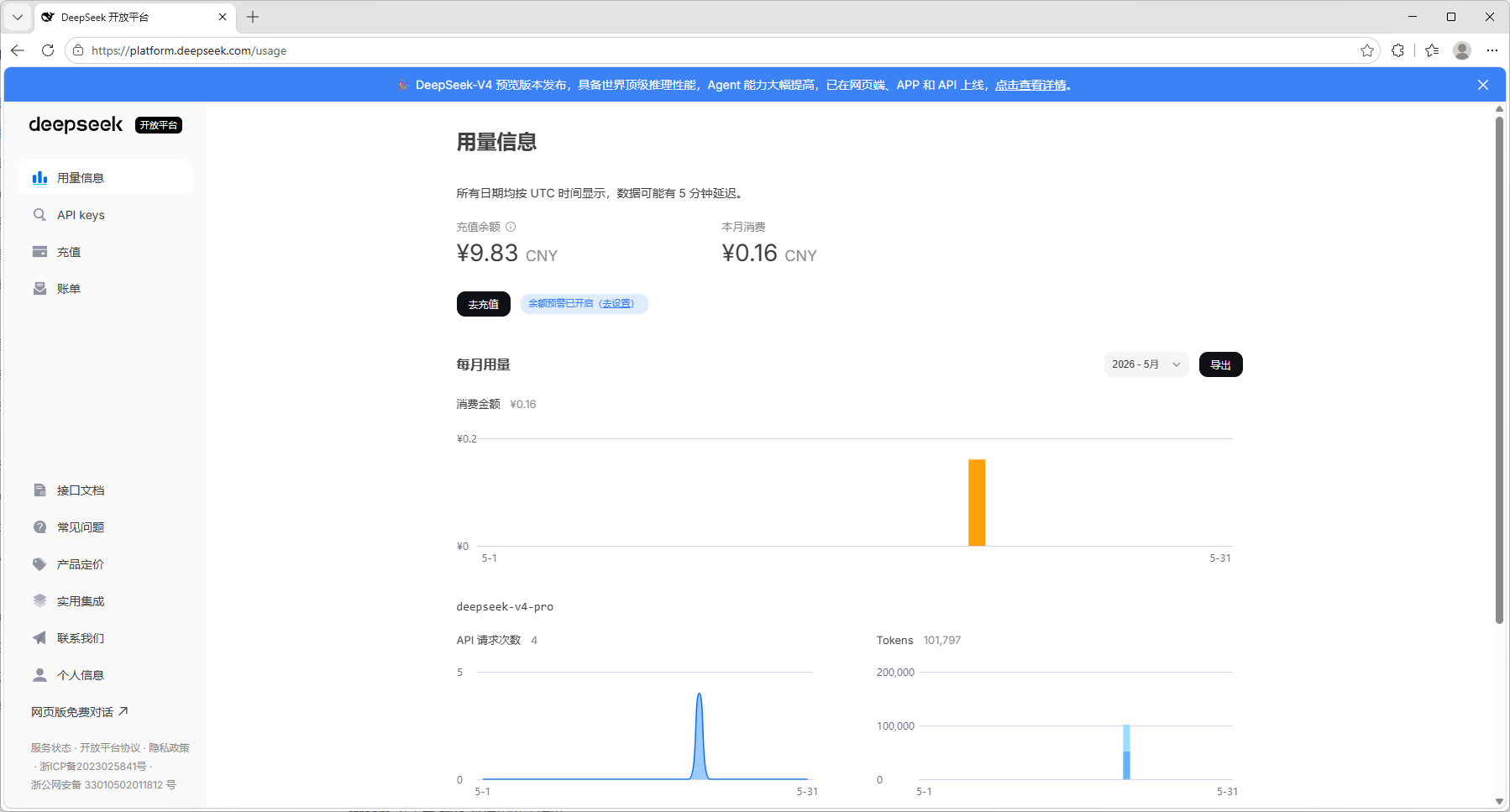Select the DeepSeek 开放平台 browser tab
Viewport: 1510px width, 812px height.
coord(136,17)
